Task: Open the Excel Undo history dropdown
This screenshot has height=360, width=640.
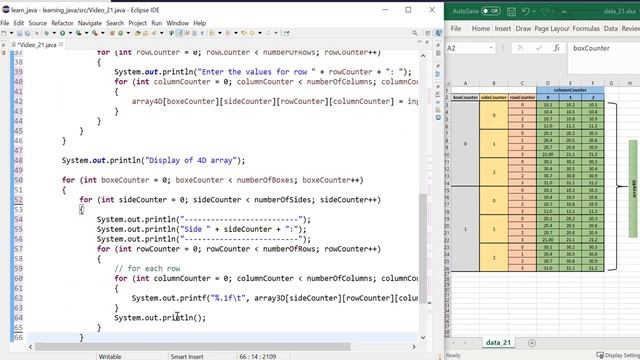Action: tap(534, 11)
